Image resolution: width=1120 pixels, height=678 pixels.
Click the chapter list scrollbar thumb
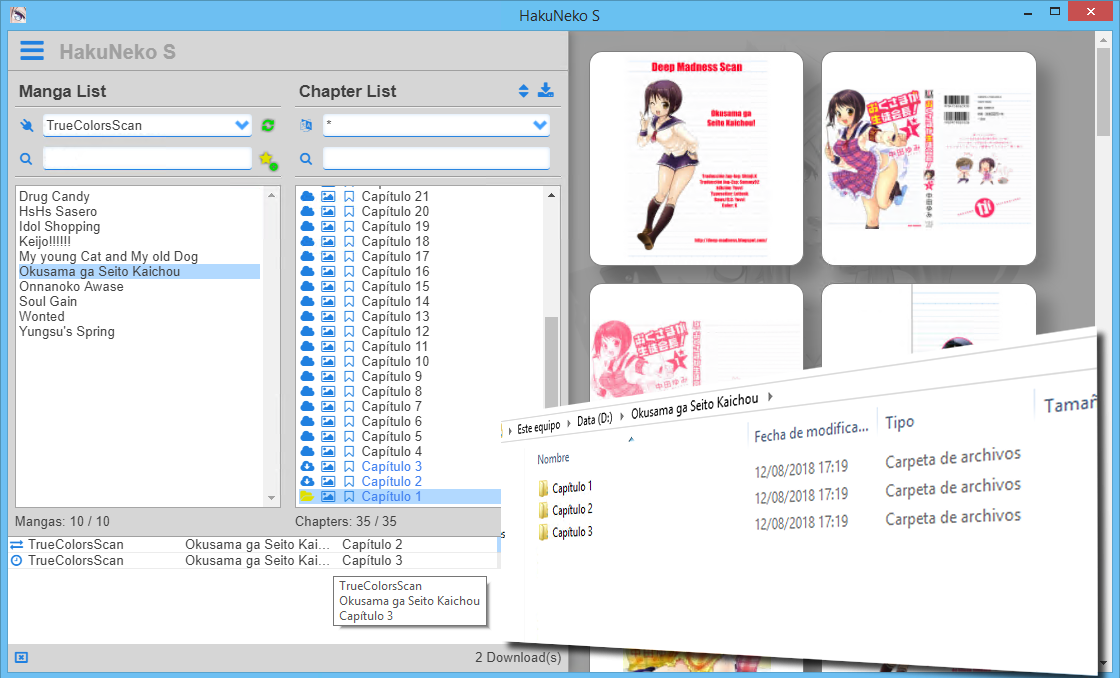click(551, 362)
